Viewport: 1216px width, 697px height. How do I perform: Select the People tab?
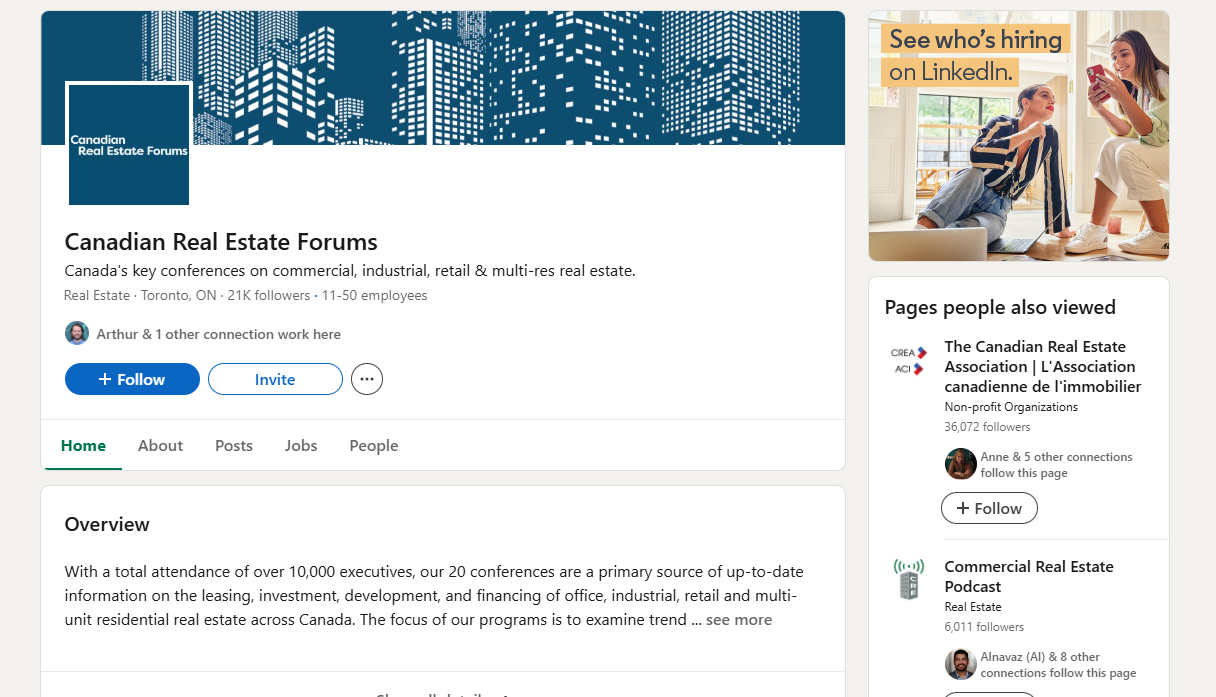pos(374,446)
